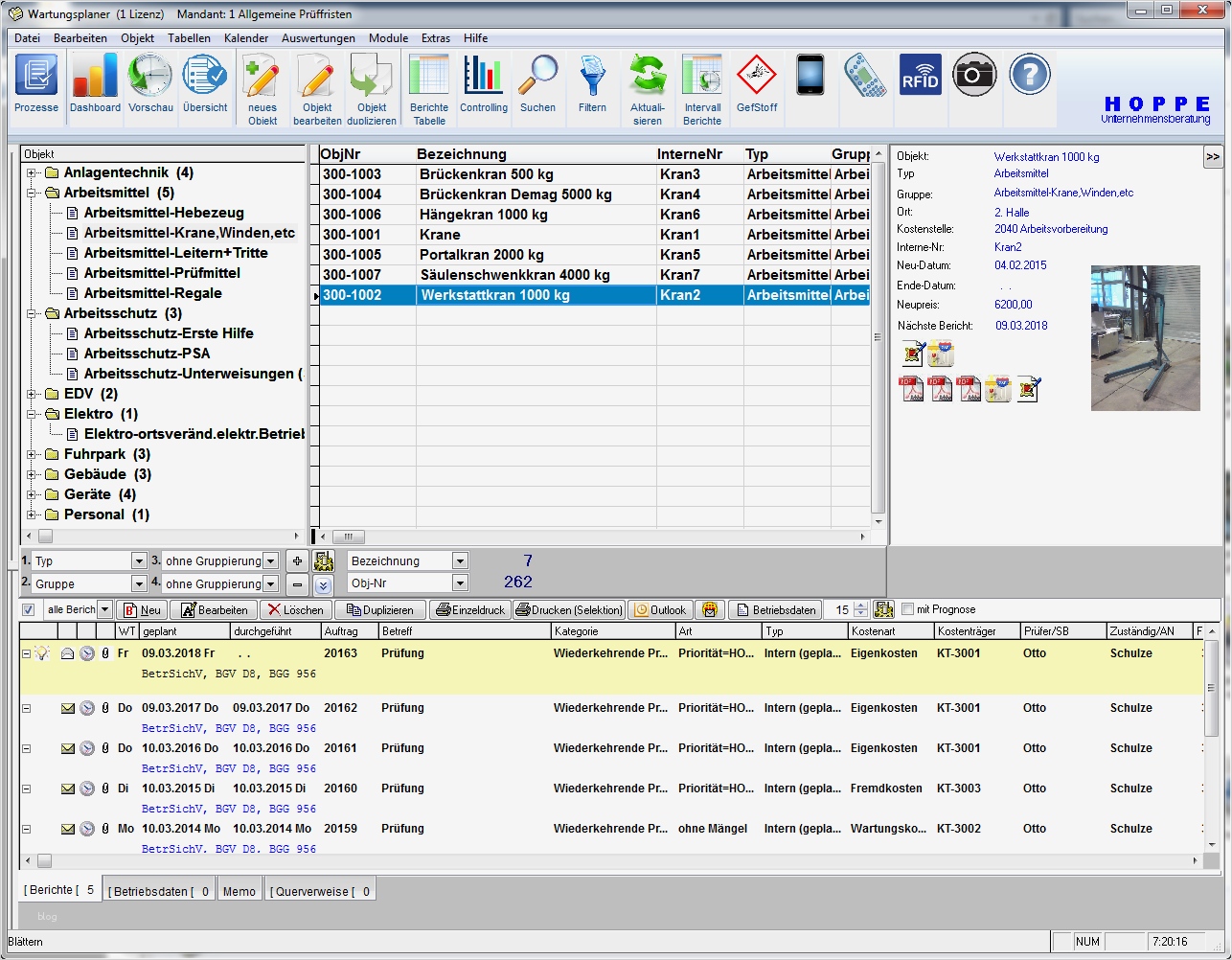Toggle the checkbox beside 'alle Berichte' filter
The height and width of the screenshot is (960, 1232).
pos(27,608)
